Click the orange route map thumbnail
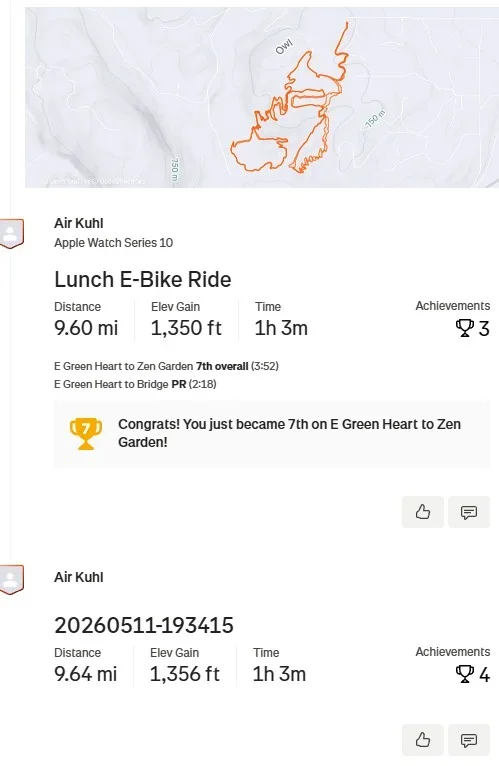Viewport: 499px width, 766px height. click(x=262, y=97)
